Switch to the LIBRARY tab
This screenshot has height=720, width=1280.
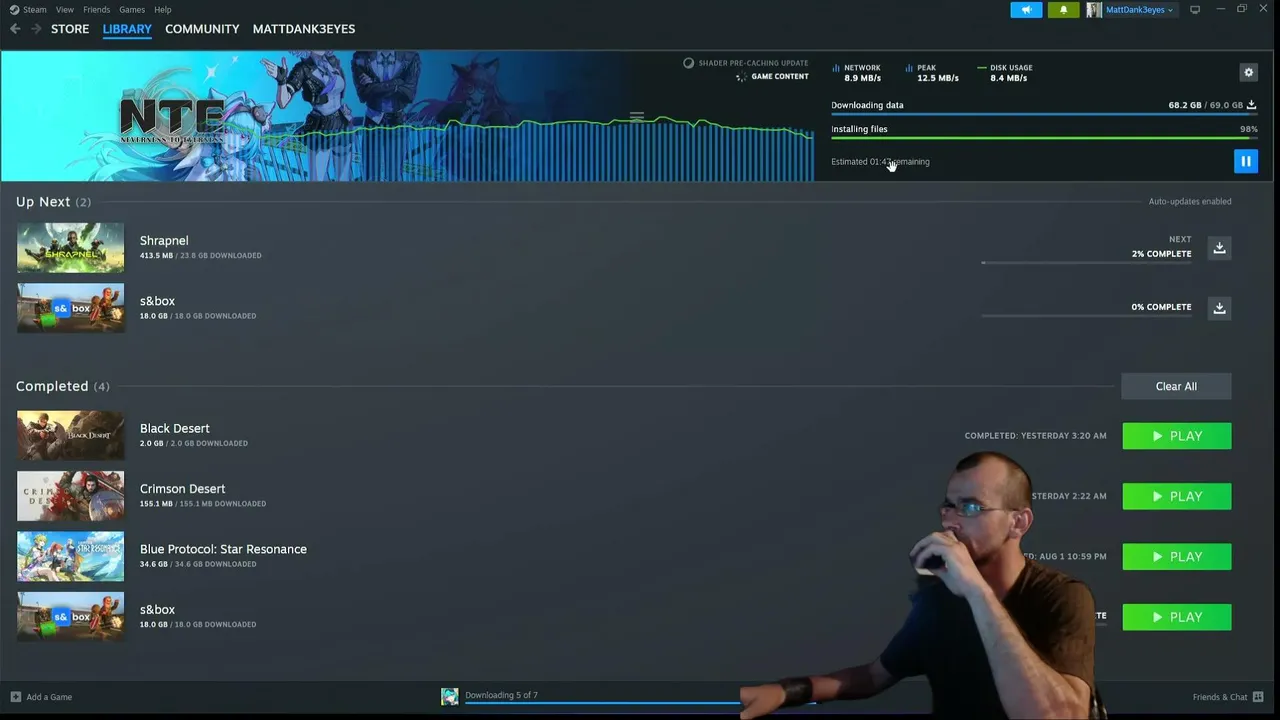(x=127, y=29)
